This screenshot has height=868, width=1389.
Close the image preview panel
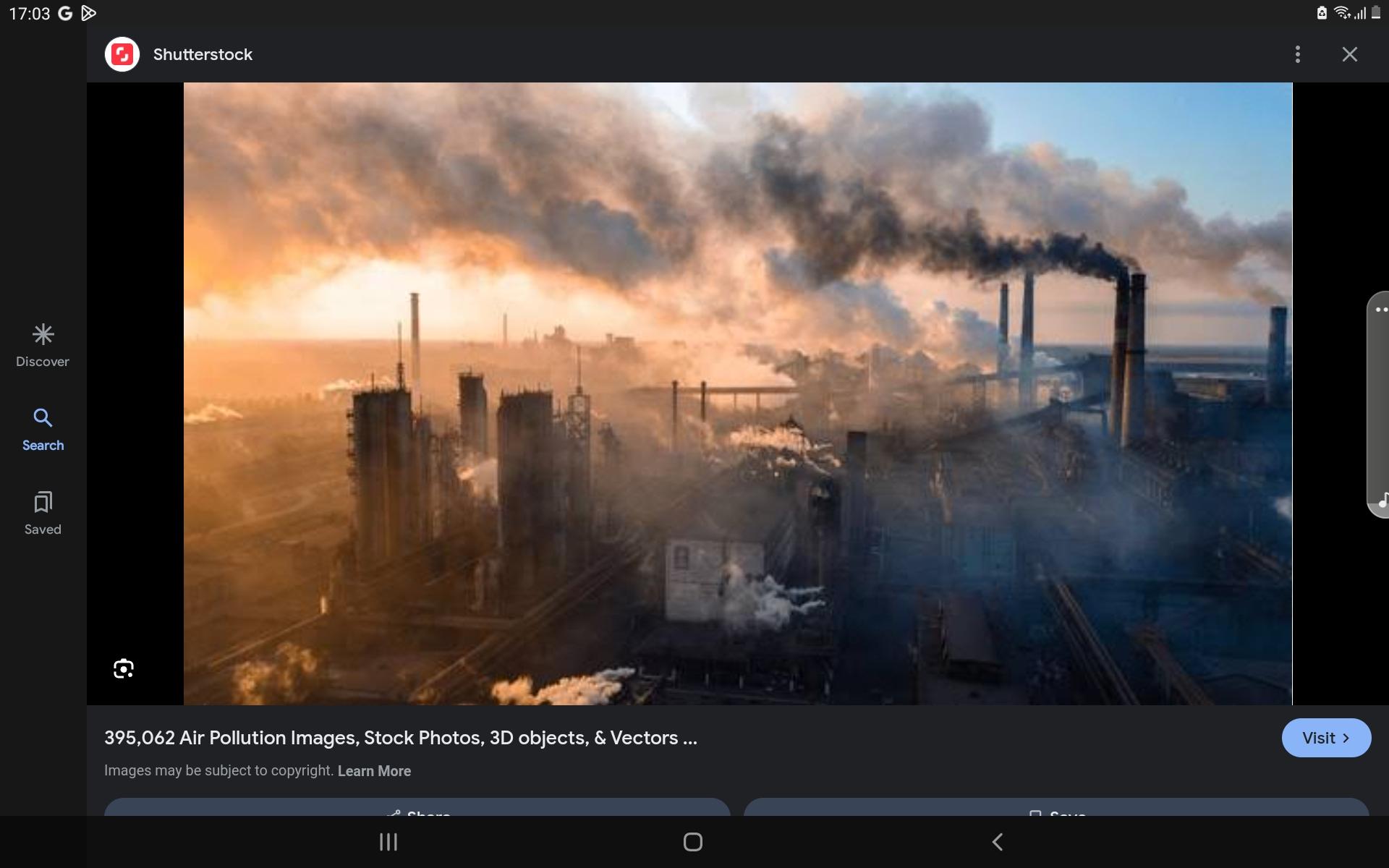coord(1349,54)
